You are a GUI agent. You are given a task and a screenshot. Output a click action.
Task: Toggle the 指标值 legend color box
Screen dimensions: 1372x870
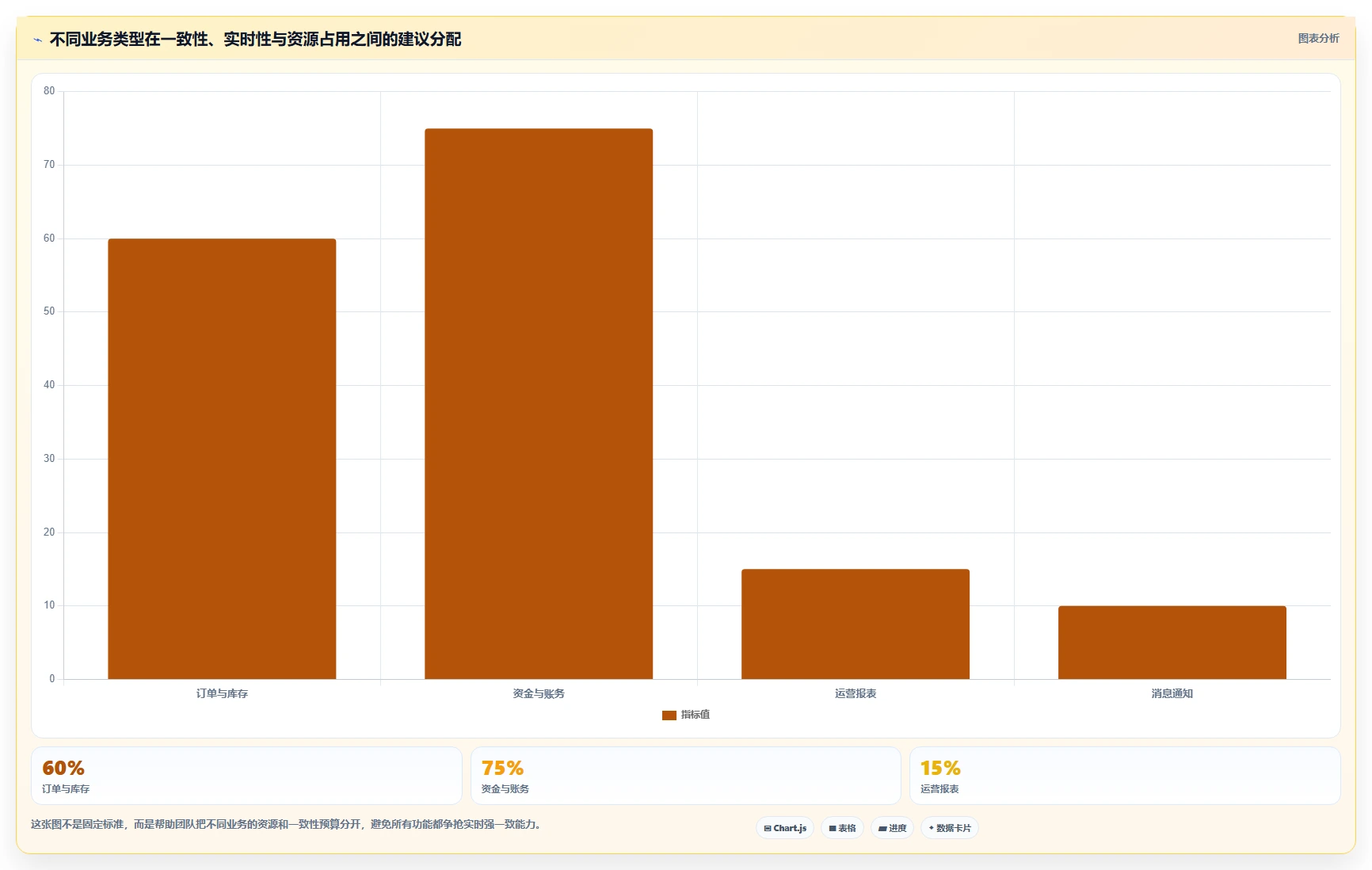coord(669,715)
